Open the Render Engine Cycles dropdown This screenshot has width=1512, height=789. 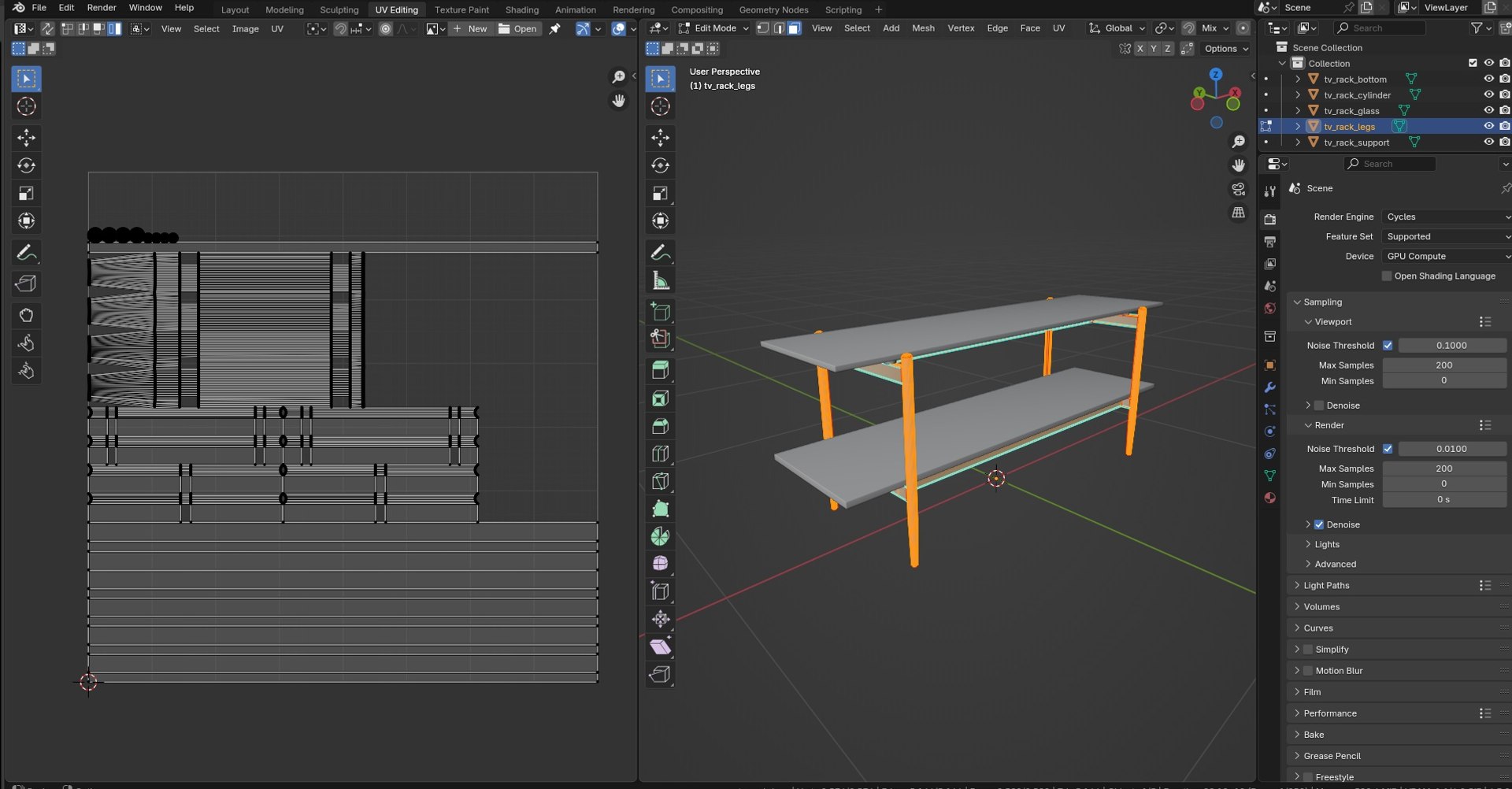pyautogui.click(x=1446, y=217)
